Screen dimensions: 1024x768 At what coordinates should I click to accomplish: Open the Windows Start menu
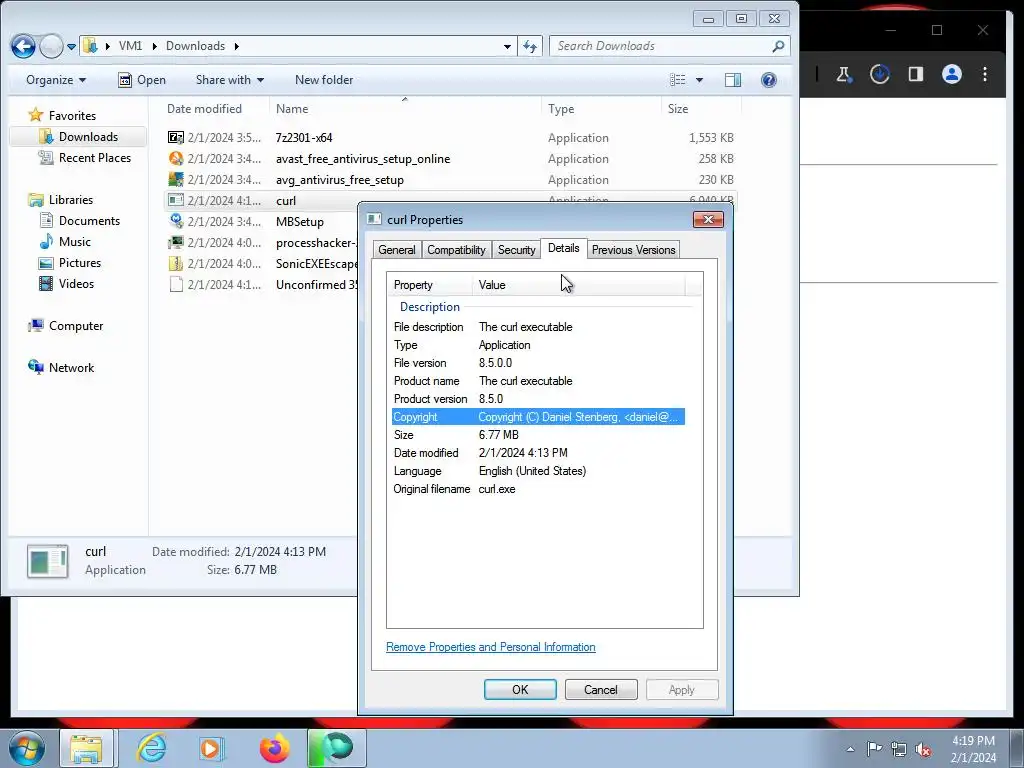point(27,748)
